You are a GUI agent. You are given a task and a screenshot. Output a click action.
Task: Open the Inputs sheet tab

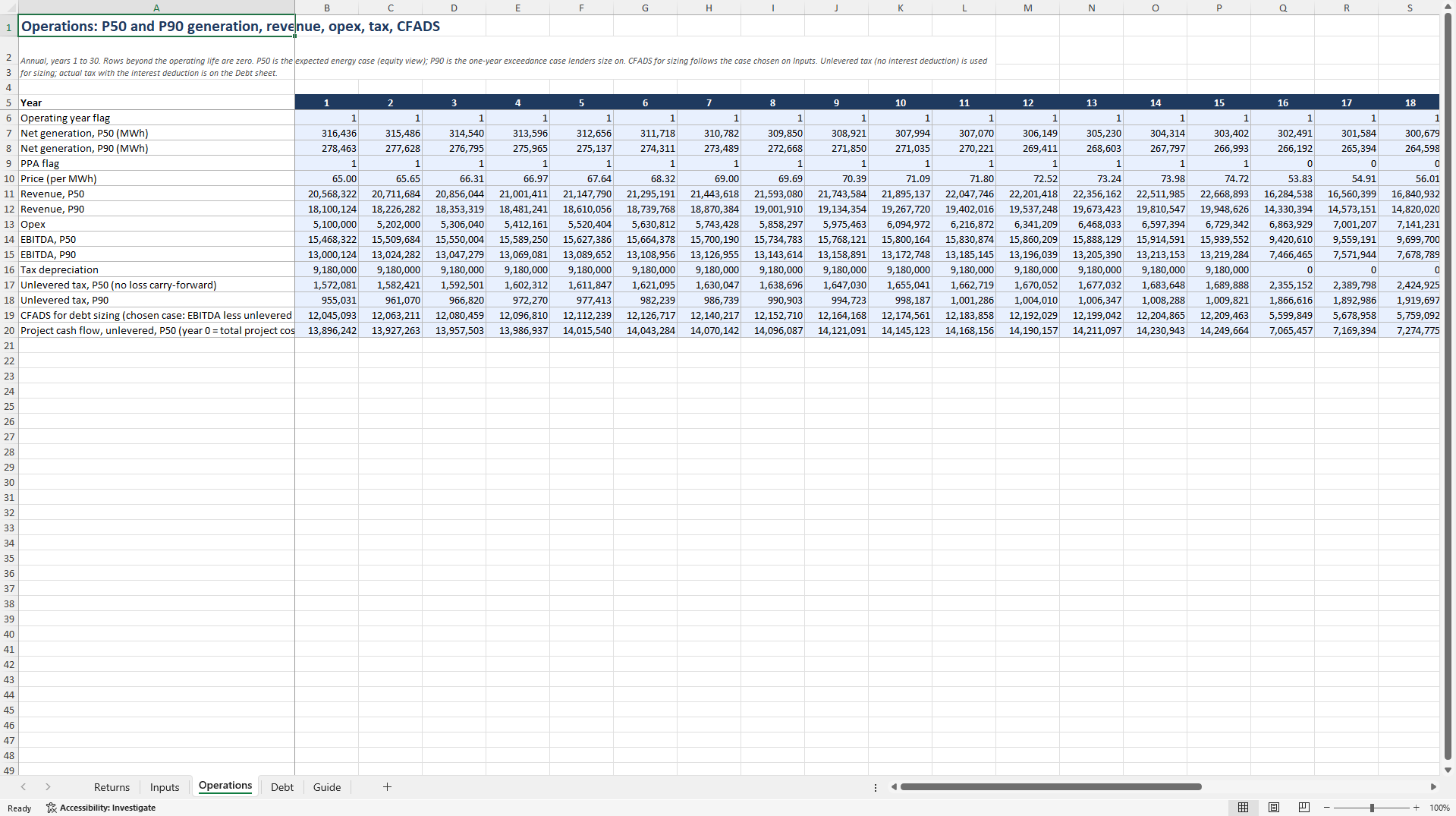[165, 787]
